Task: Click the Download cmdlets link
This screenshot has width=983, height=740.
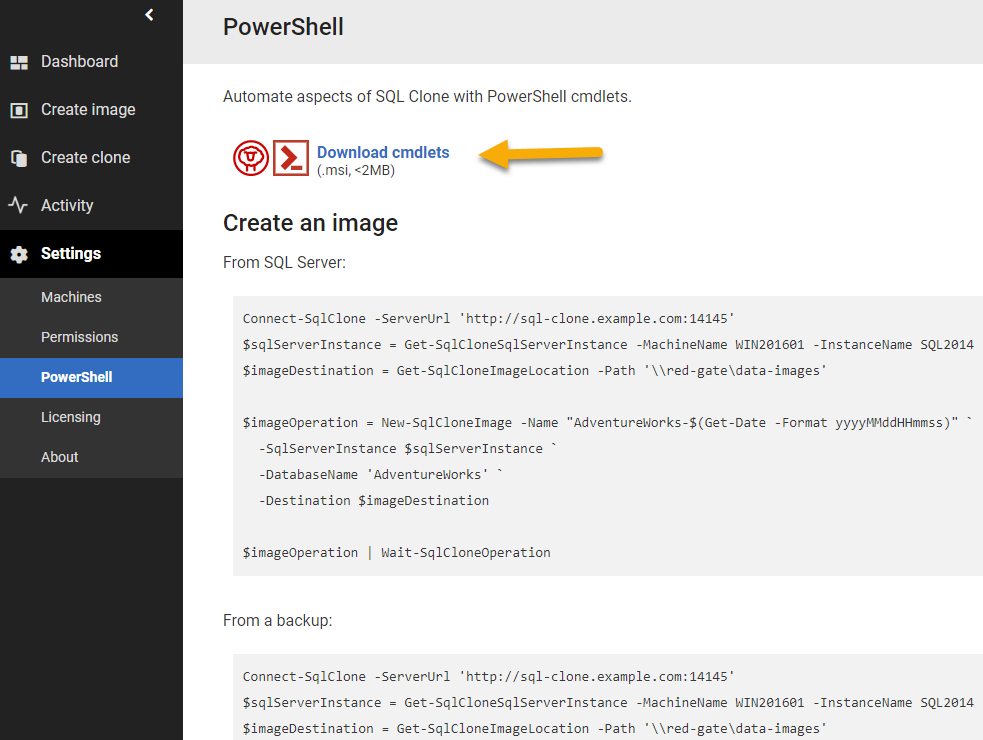Action: (383, 152)
